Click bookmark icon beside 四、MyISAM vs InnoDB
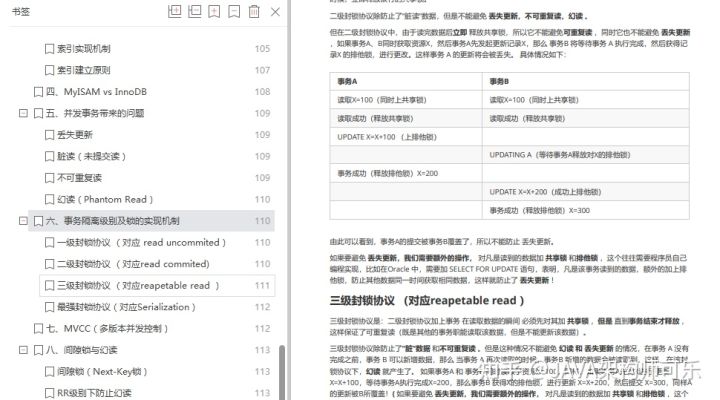Viewport: 720px width, 400px height. pyautogui.click(x=39, y=92)
